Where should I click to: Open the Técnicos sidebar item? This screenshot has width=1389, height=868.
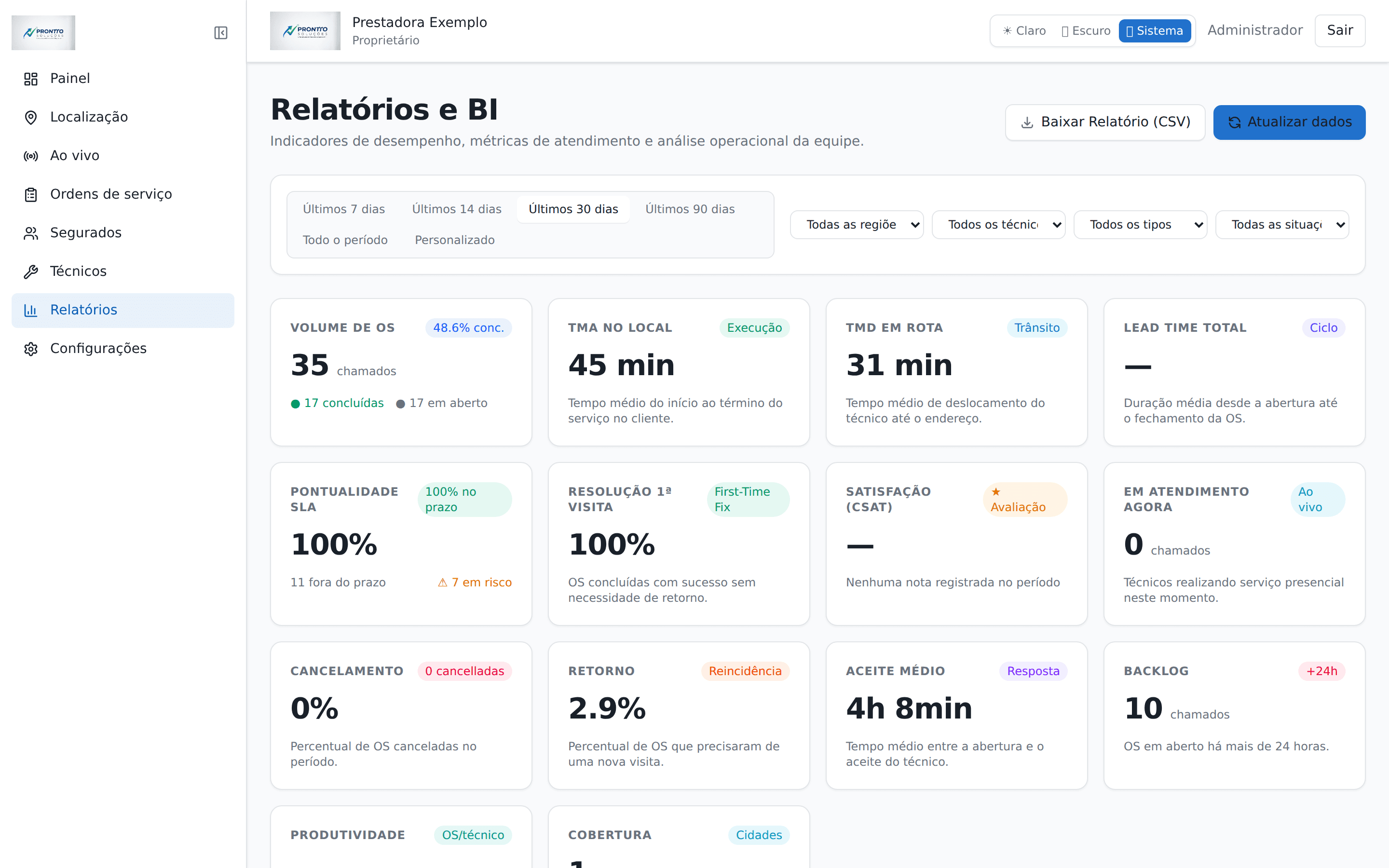(123, 271)
